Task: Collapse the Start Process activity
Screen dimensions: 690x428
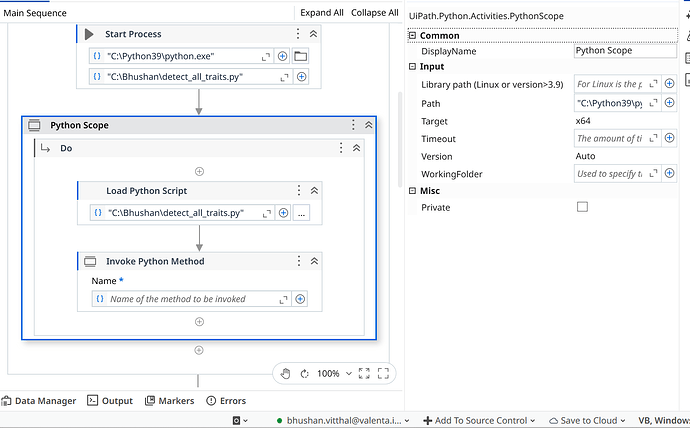Action: point(313,34)
